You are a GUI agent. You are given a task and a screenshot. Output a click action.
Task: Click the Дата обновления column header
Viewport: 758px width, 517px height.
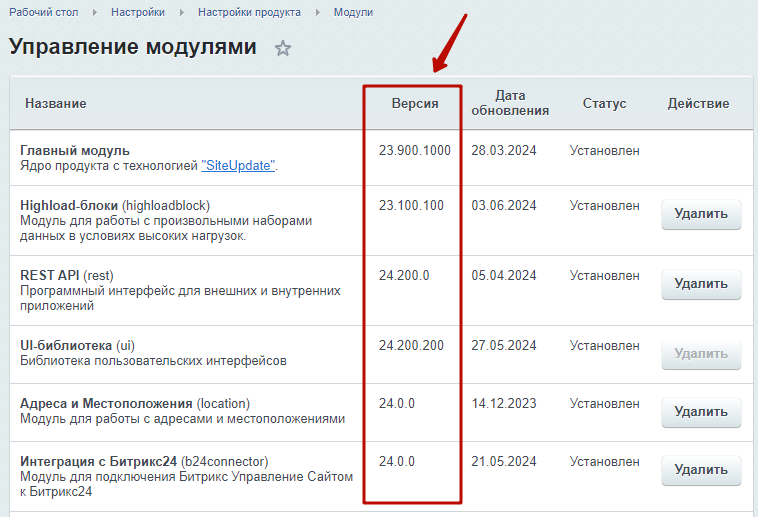click(x=510, y=104)
